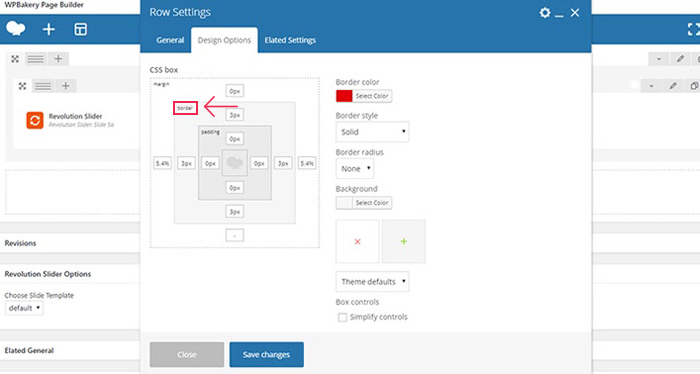Add new element with top plus icon
The image size is (700, 374).
[x=49, y=29]
